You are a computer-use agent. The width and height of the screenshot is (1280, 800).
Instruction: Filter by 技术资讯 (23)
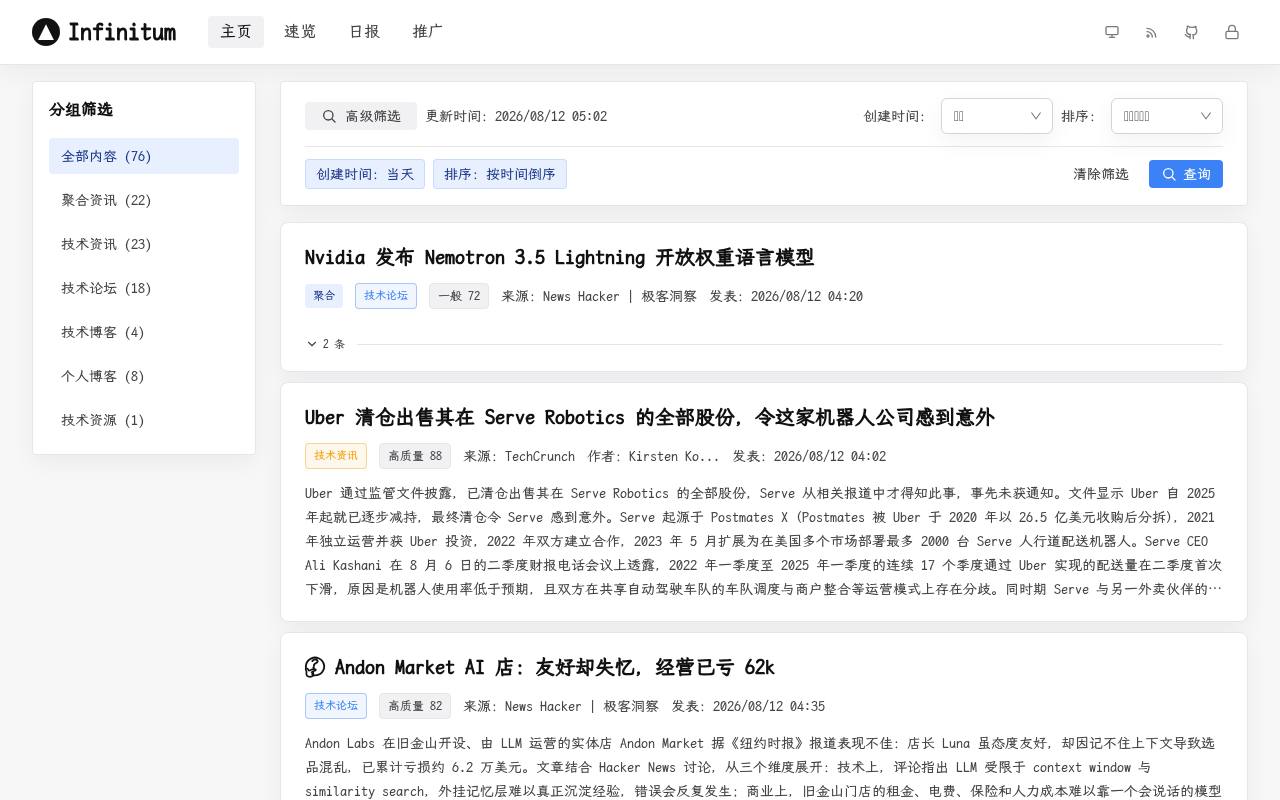tap(144, 244)
